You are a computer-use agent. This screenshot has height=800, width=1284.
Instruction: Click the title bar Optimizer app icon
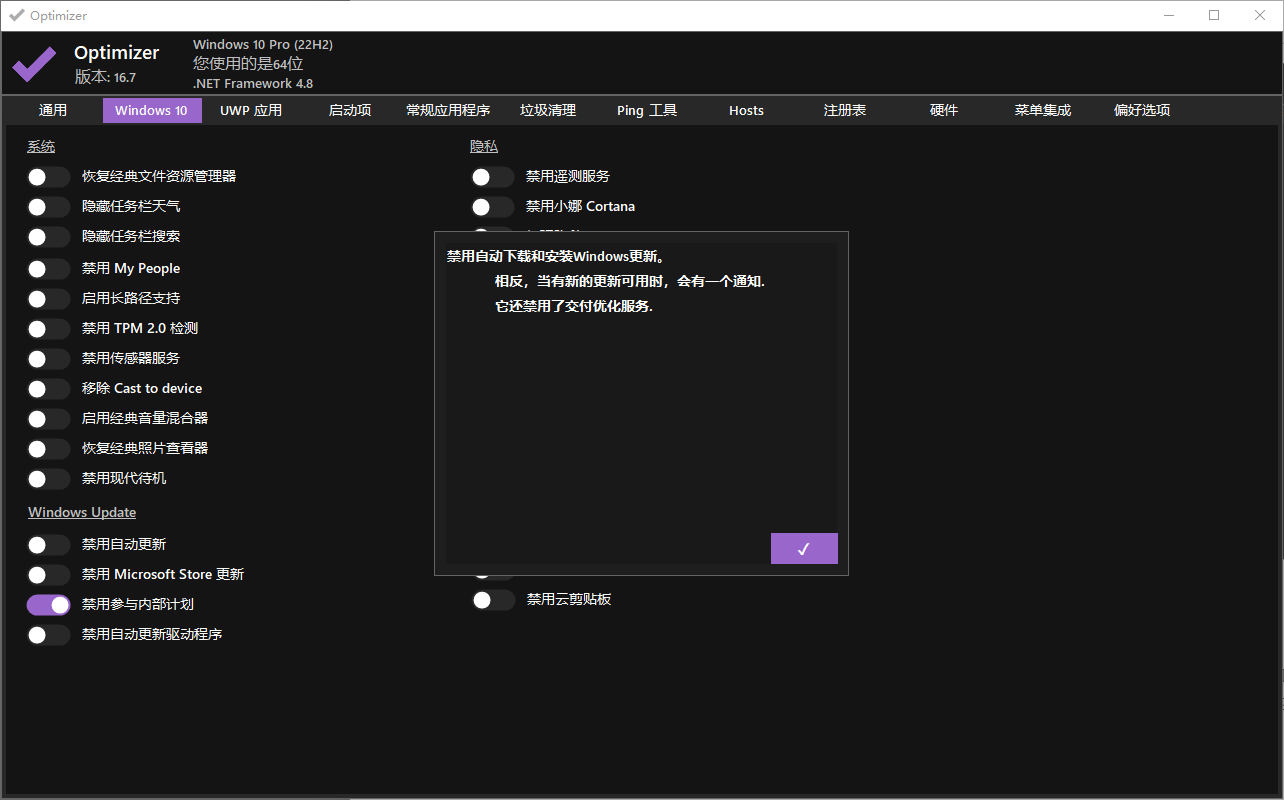[x=16, y=15]
